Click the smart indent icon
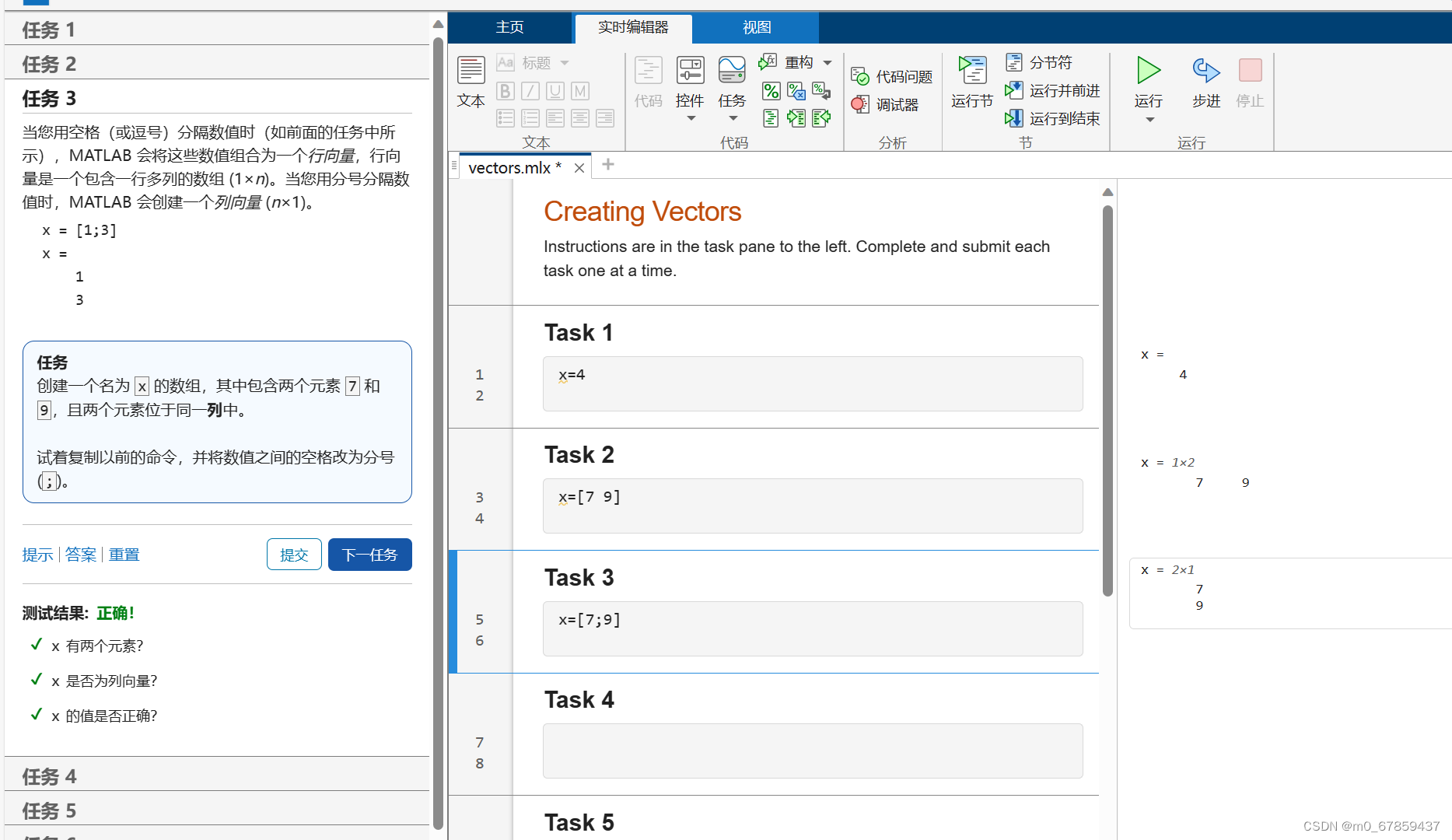Viewport: 1452px width, 840px height. 771,117
